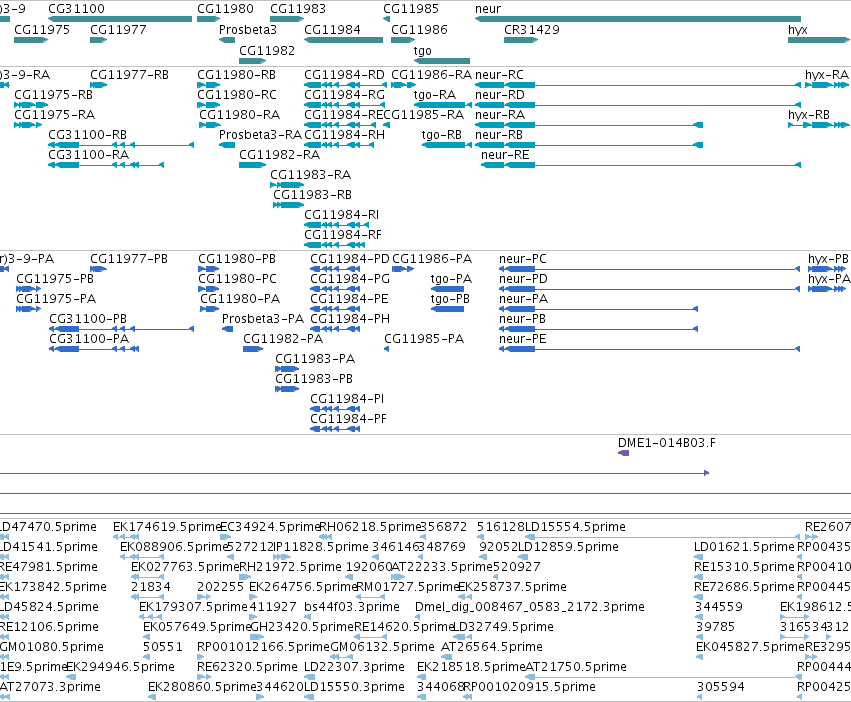Select EST LD47470.5prime
The height and width of the screenshot is (702, 851).
48,527
